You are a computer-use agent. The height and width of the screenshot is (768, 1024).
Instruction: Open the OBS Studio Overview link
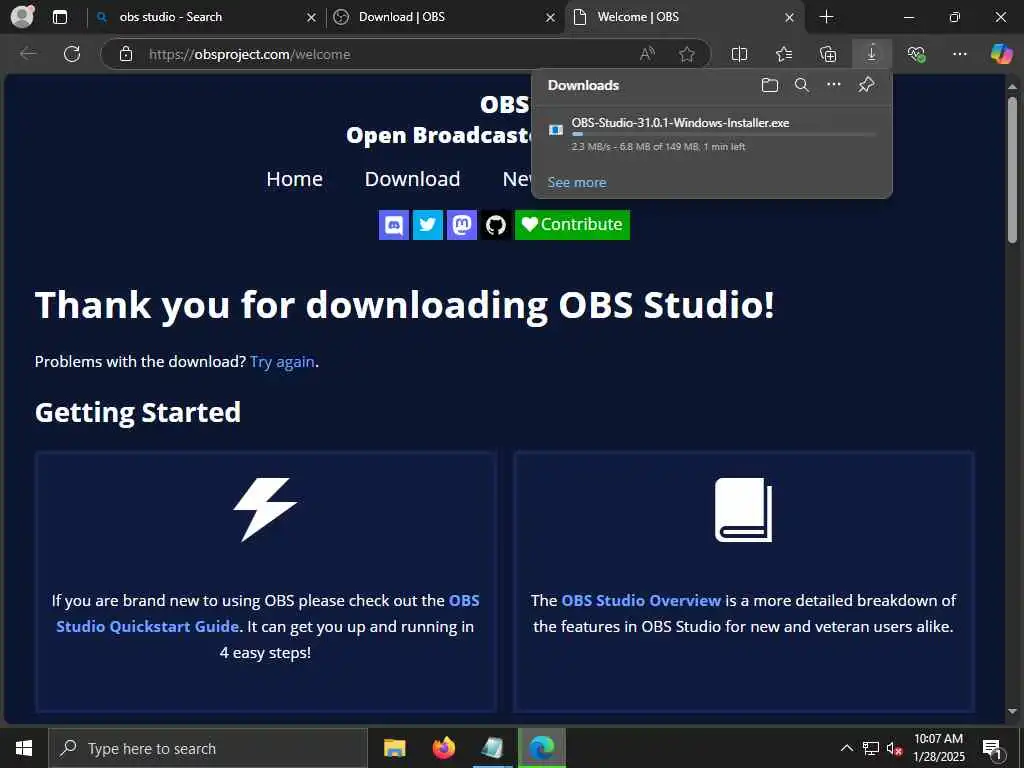[x=641, y=600]
